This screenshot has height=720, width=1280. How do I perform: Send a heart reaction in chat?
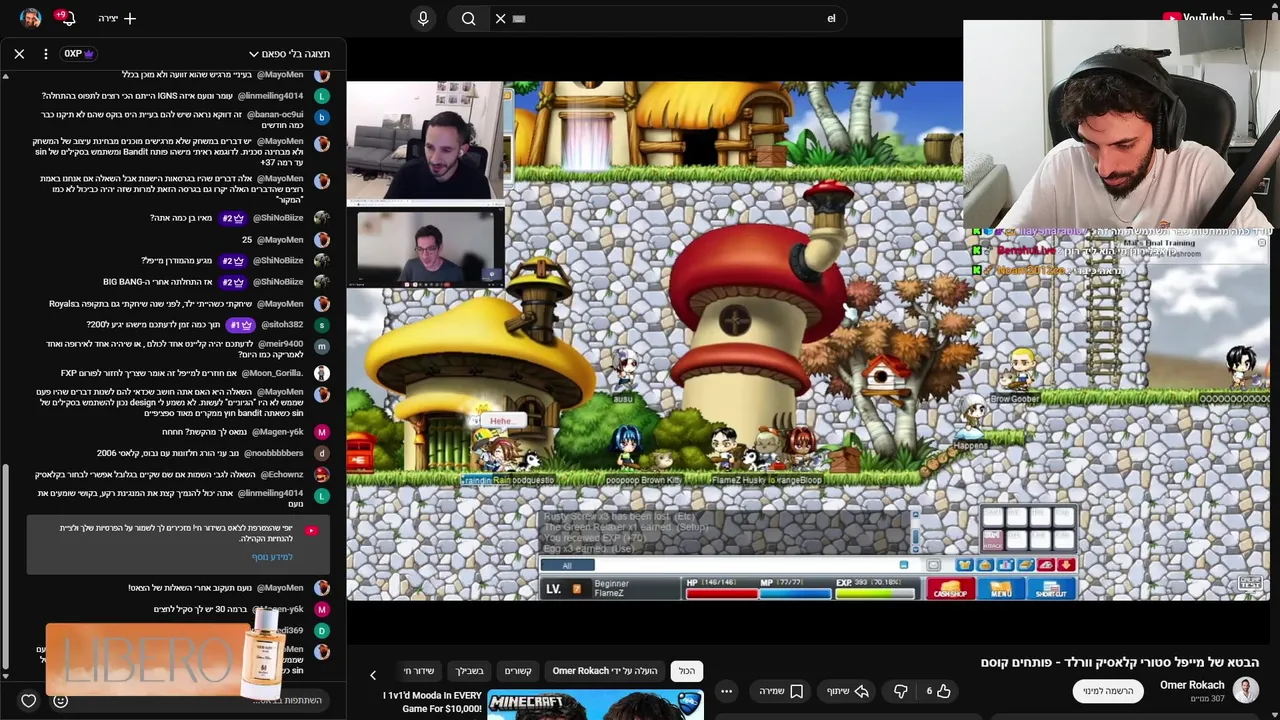click(29, 701)
